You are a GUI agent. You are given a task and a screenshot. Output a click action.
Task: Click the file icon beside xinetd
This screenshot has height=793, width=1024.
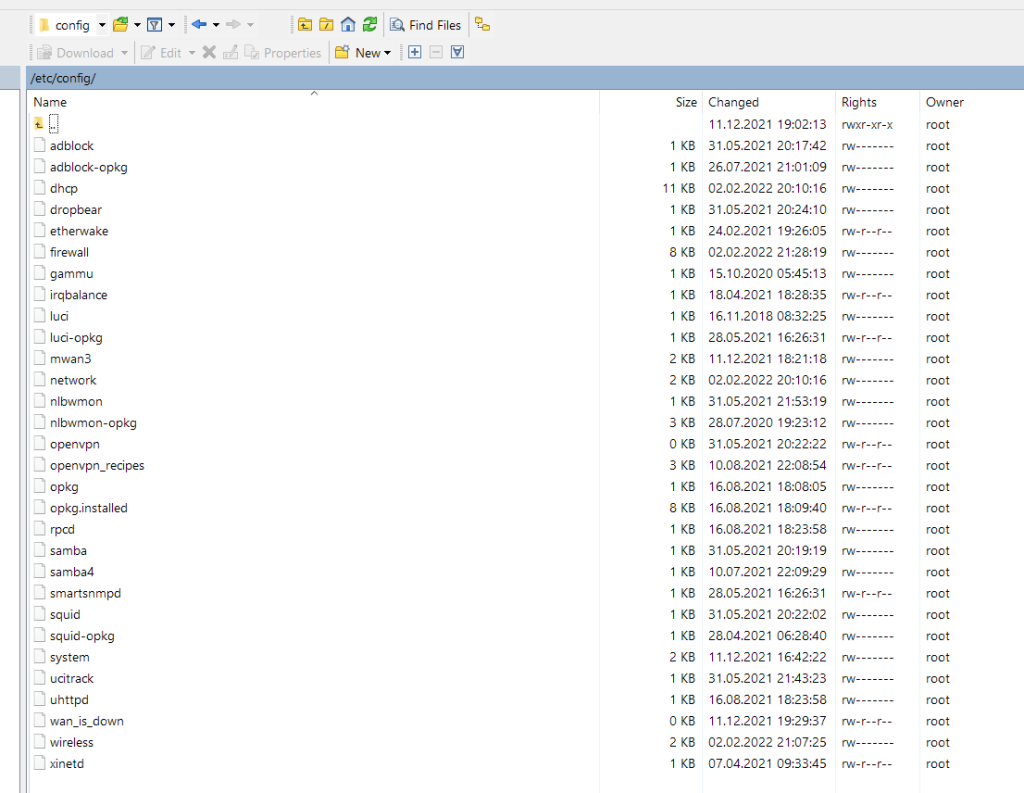(40, 764)
